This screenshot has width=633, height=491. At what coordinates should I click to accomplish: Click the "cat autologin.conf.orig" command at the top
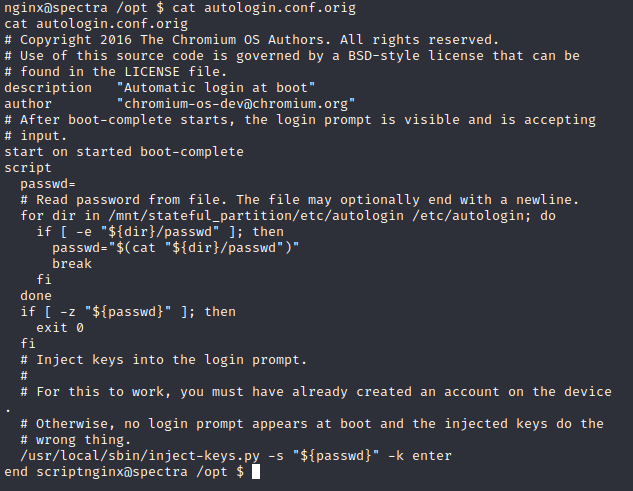coord(264,8)
